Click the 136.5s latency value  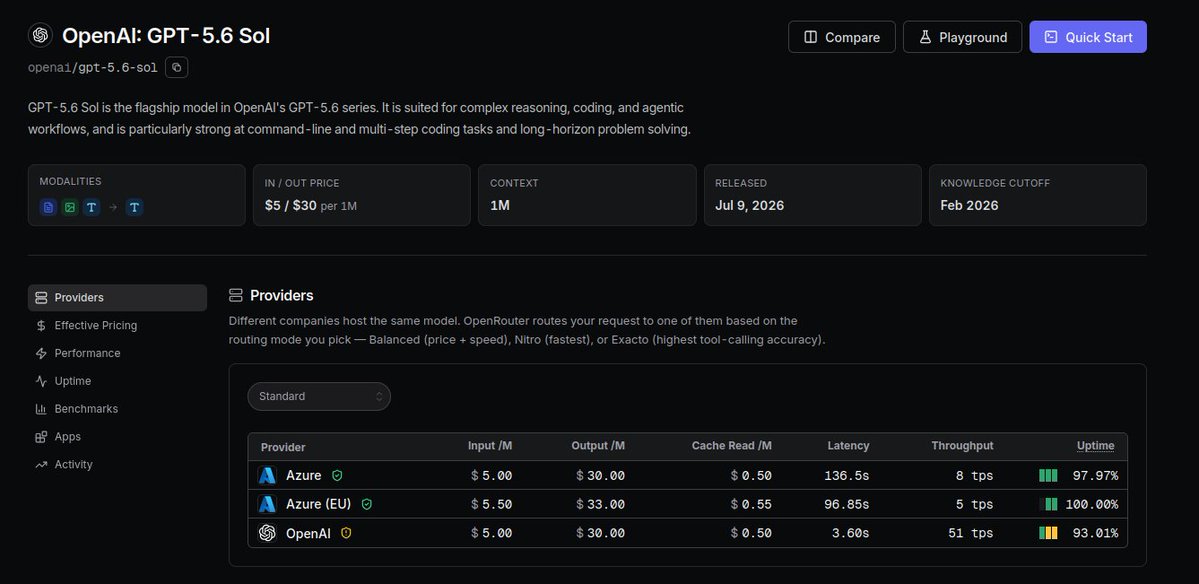[846, 475]
